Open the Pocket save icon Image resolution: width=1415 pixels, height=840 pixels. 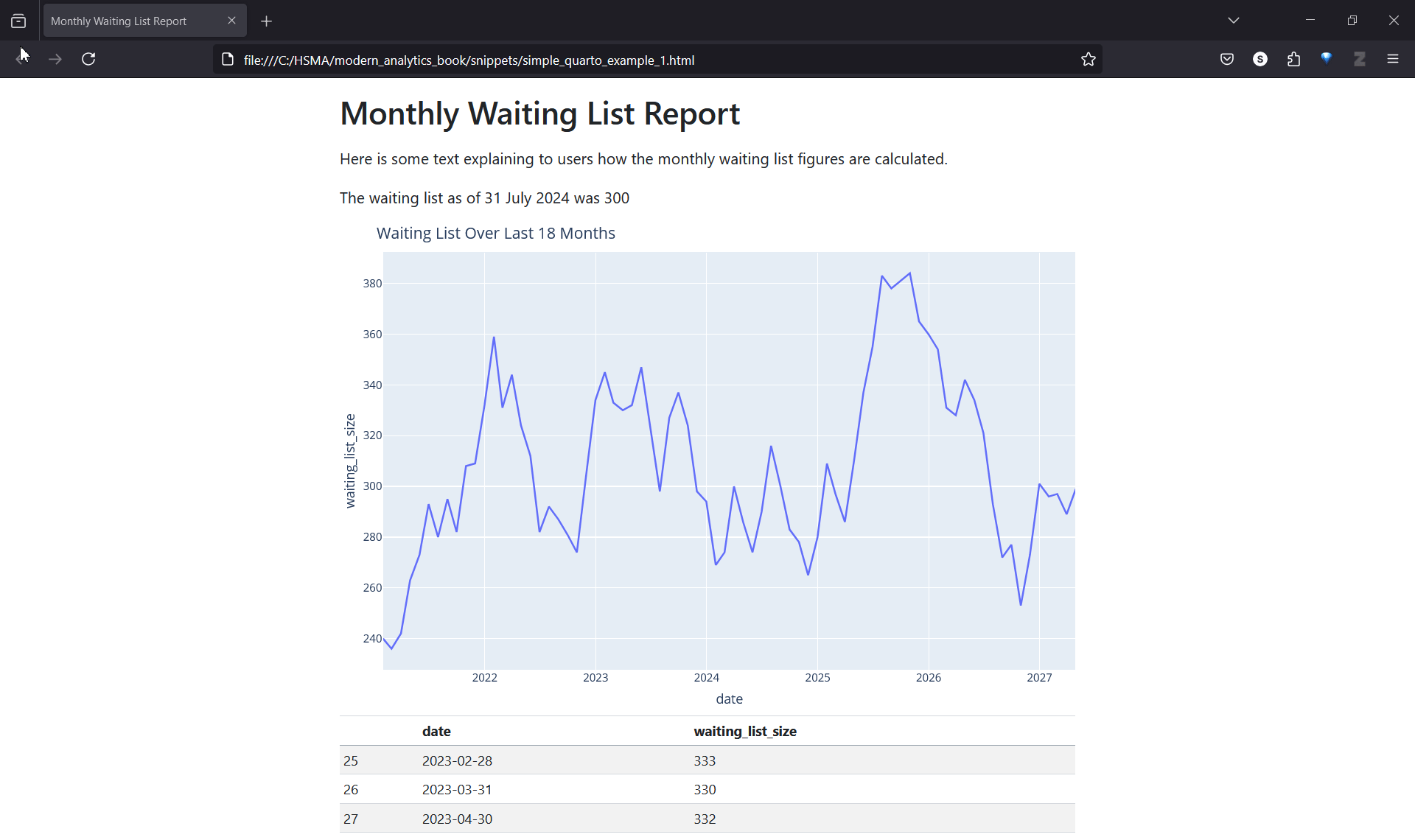tap(1227, 59)
